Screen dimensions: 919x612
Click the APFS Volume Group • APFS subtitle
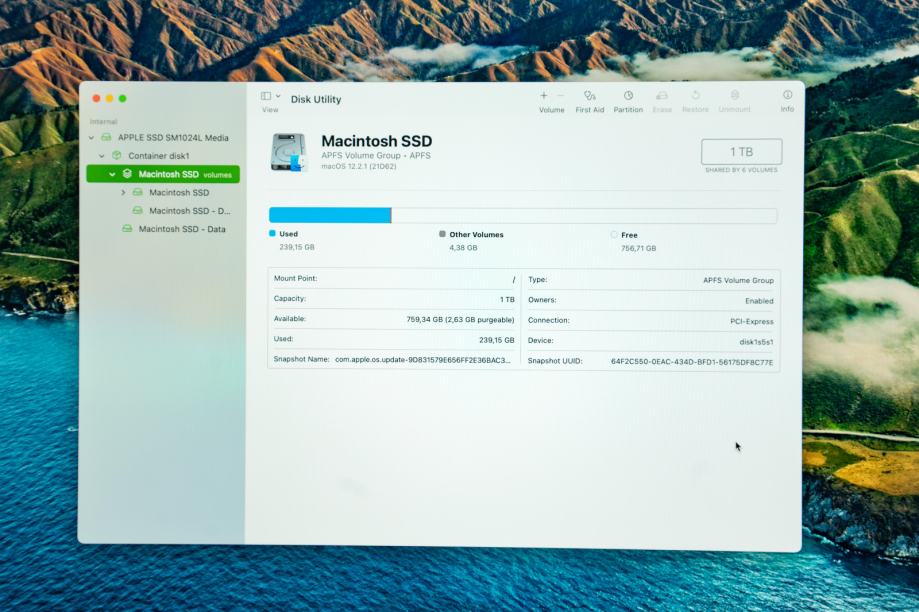tap(376, 155)
